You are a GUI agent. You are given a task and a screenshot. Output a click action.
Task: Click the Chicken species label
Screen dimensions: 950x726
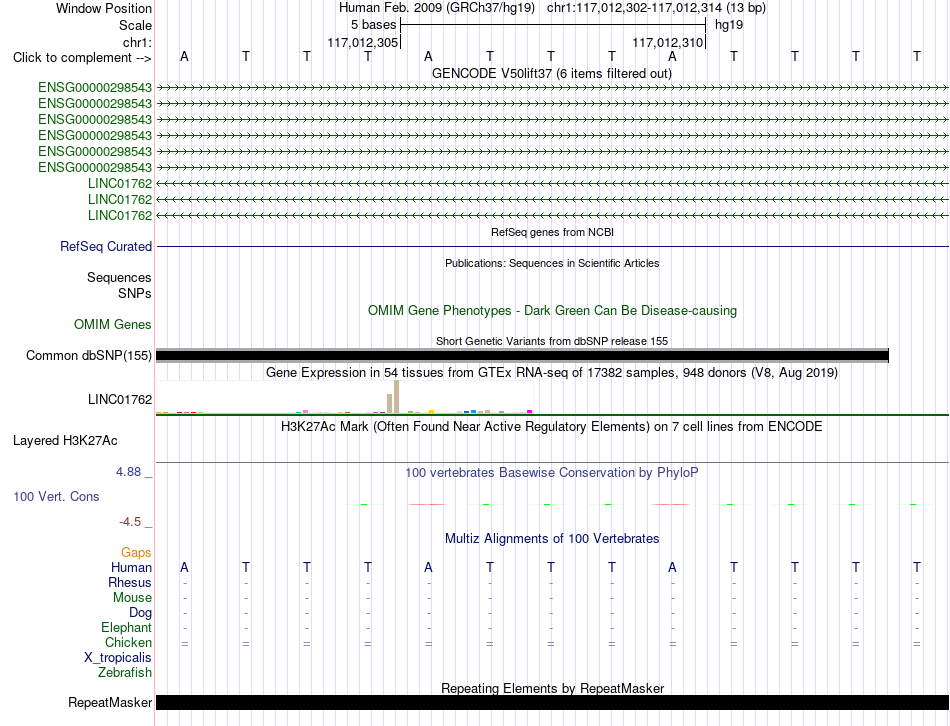pyautogui.click(x=128, y=642)
